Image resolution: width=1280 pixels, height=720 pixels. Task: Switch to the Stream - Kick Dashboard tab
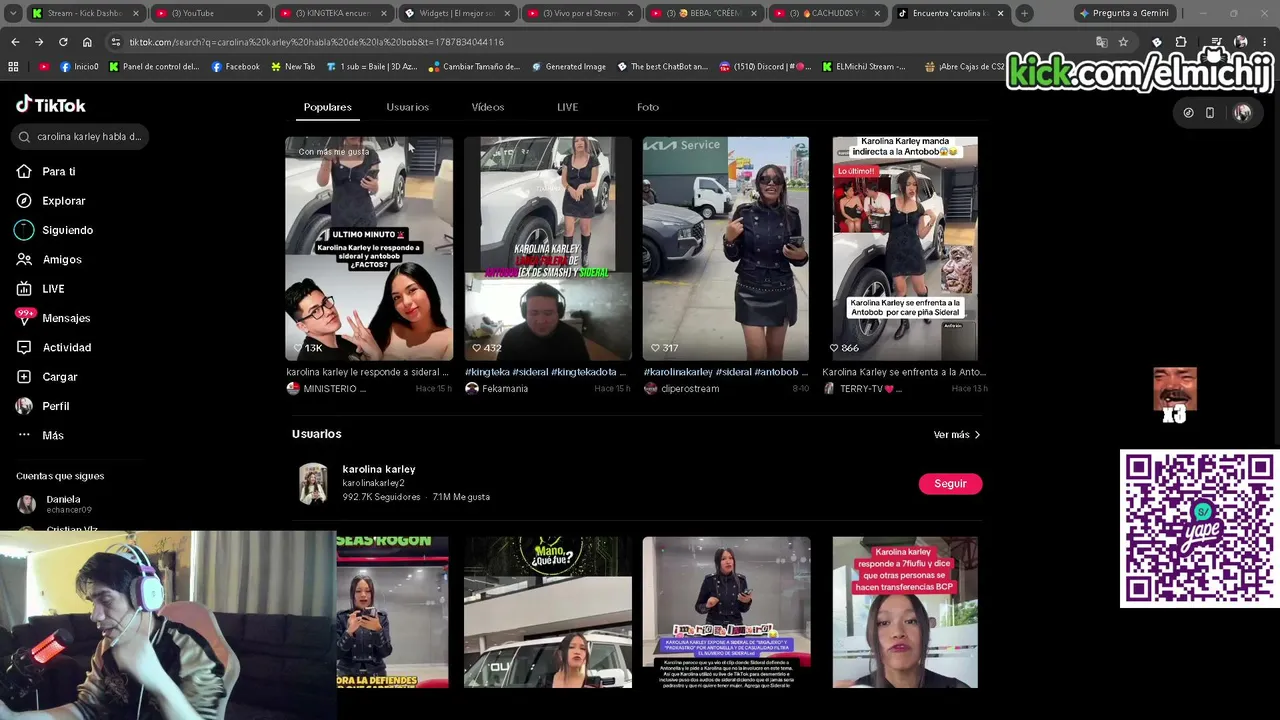point(85,13)
